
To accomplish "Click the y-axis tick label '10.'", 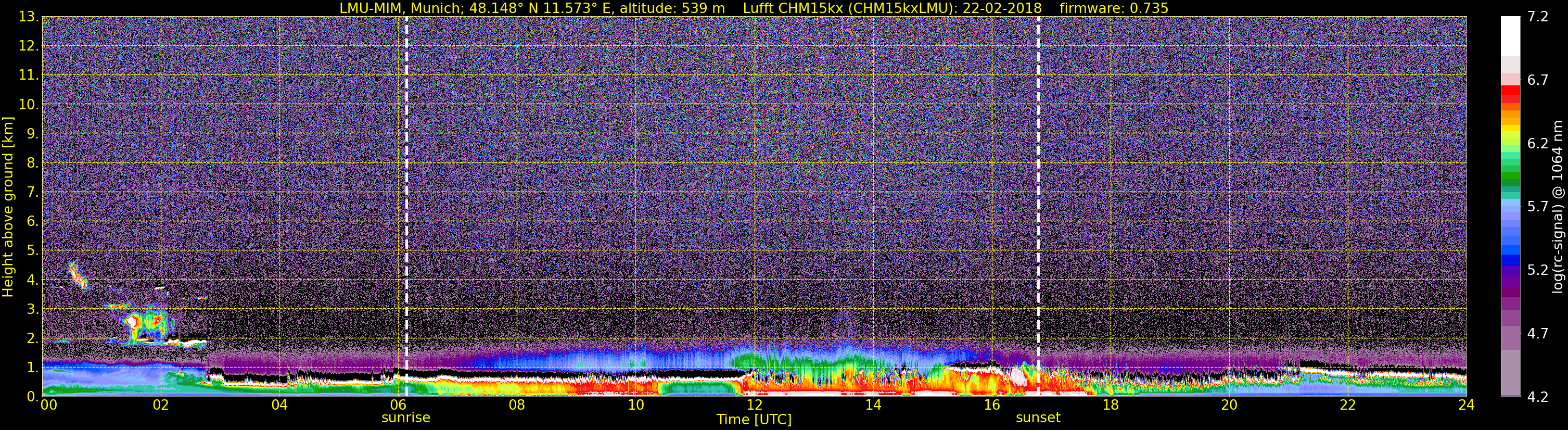I will point(29,105).
